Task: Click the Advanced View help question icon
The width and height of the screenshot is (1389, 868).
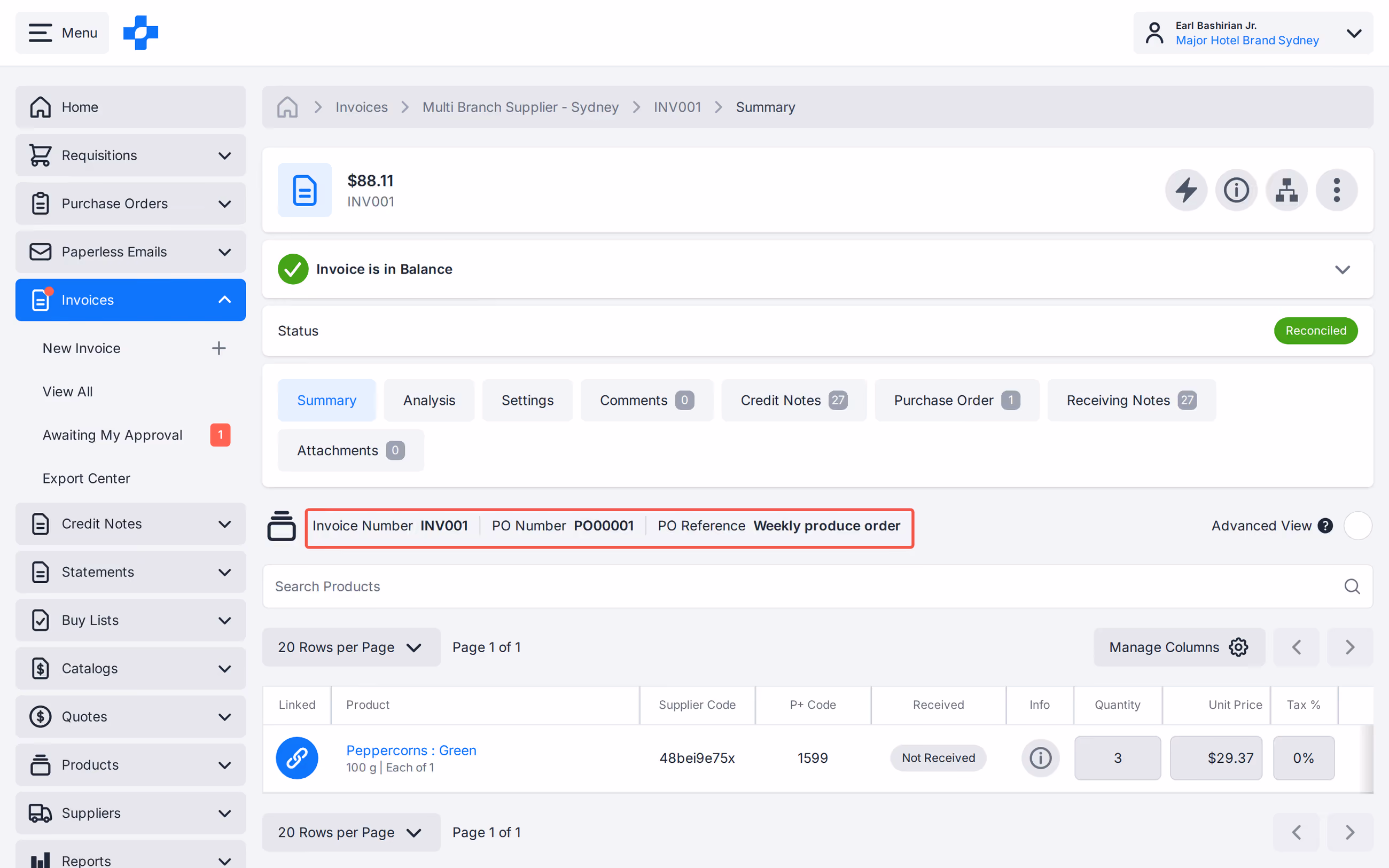Action: [x=1325, y=526]
